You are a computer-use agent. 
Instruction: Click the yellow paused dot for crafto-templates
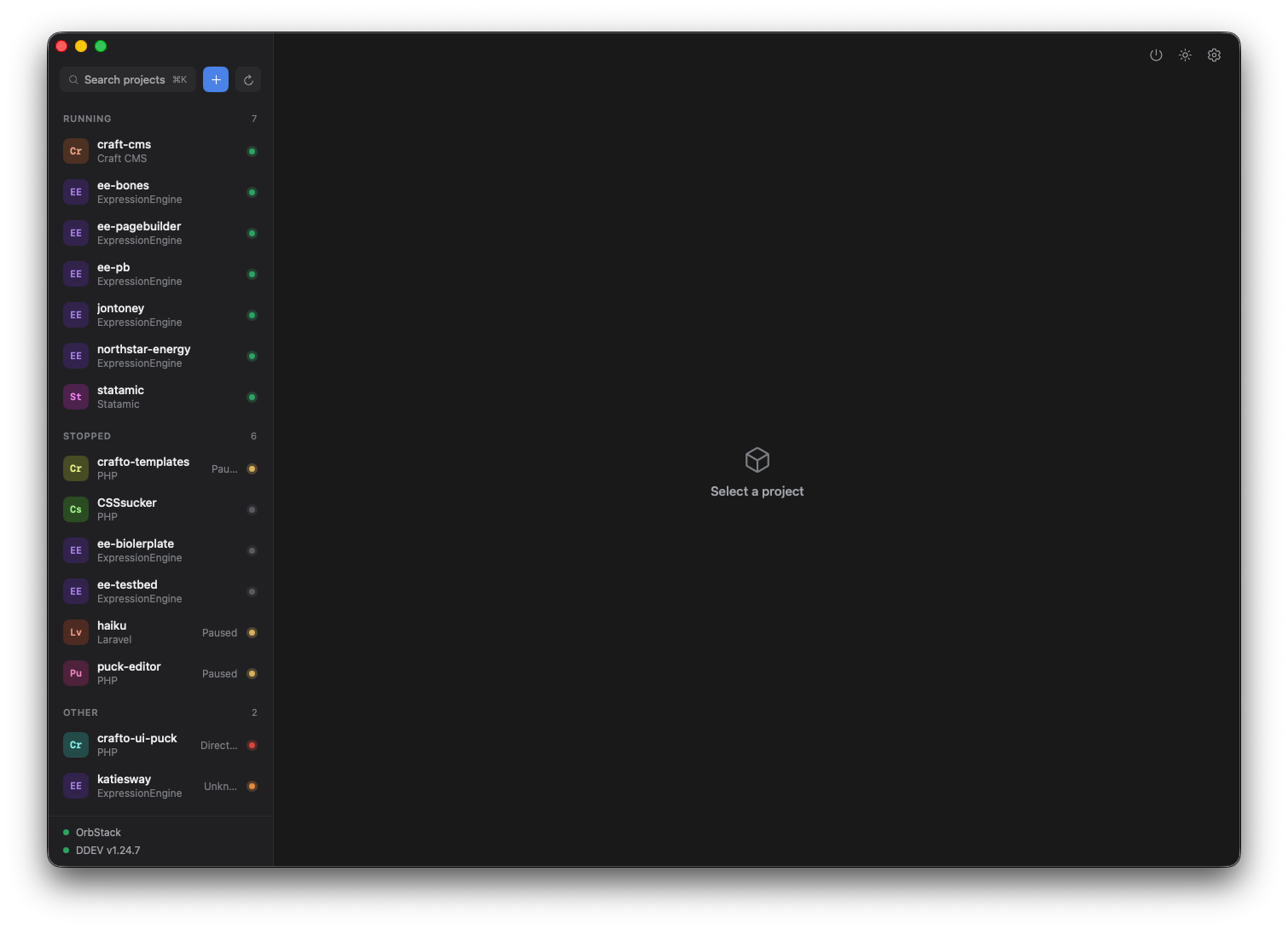252,468
